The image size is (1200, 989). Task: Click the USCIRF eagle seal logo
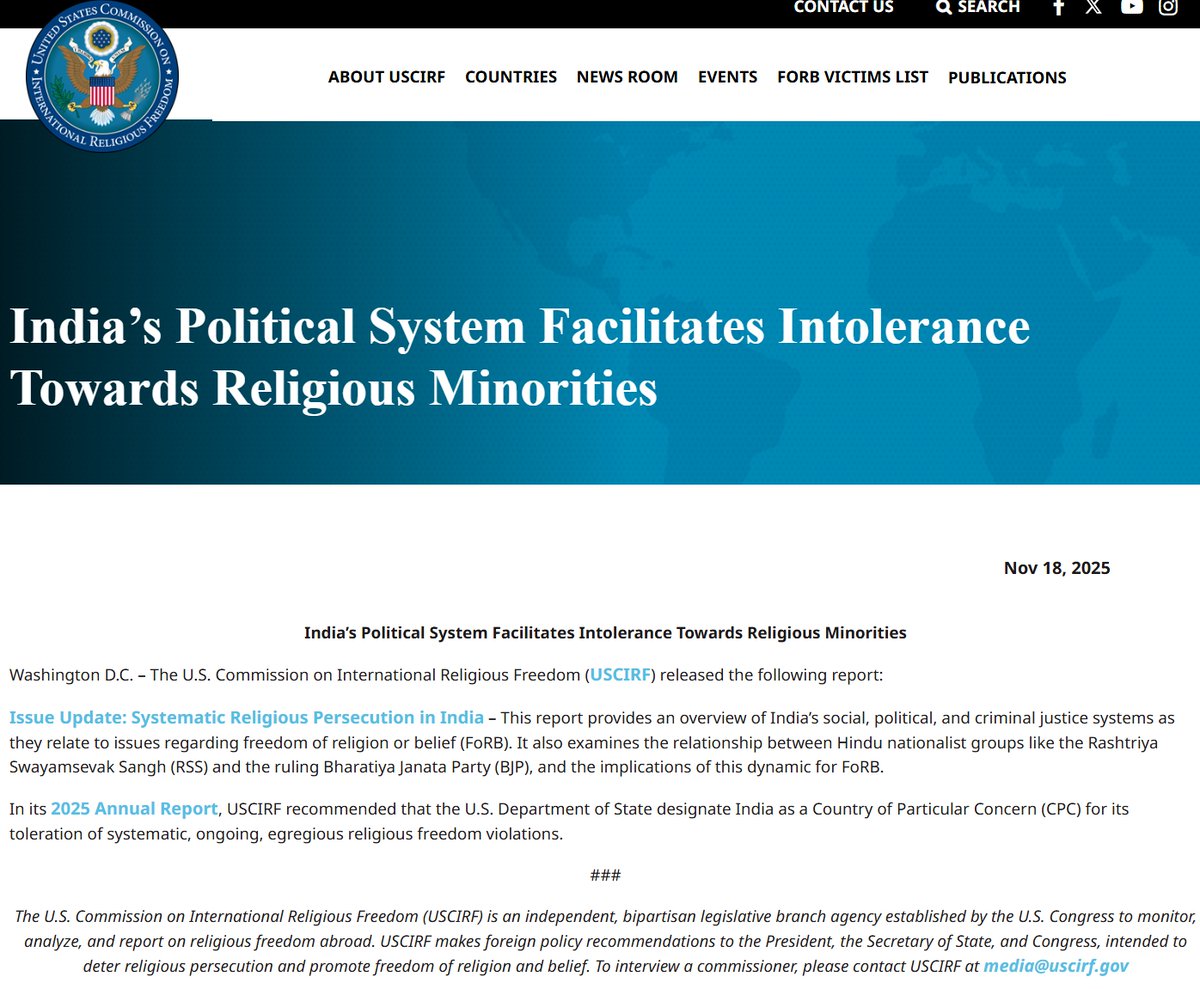pyautogui.click(x=103, y=77)
